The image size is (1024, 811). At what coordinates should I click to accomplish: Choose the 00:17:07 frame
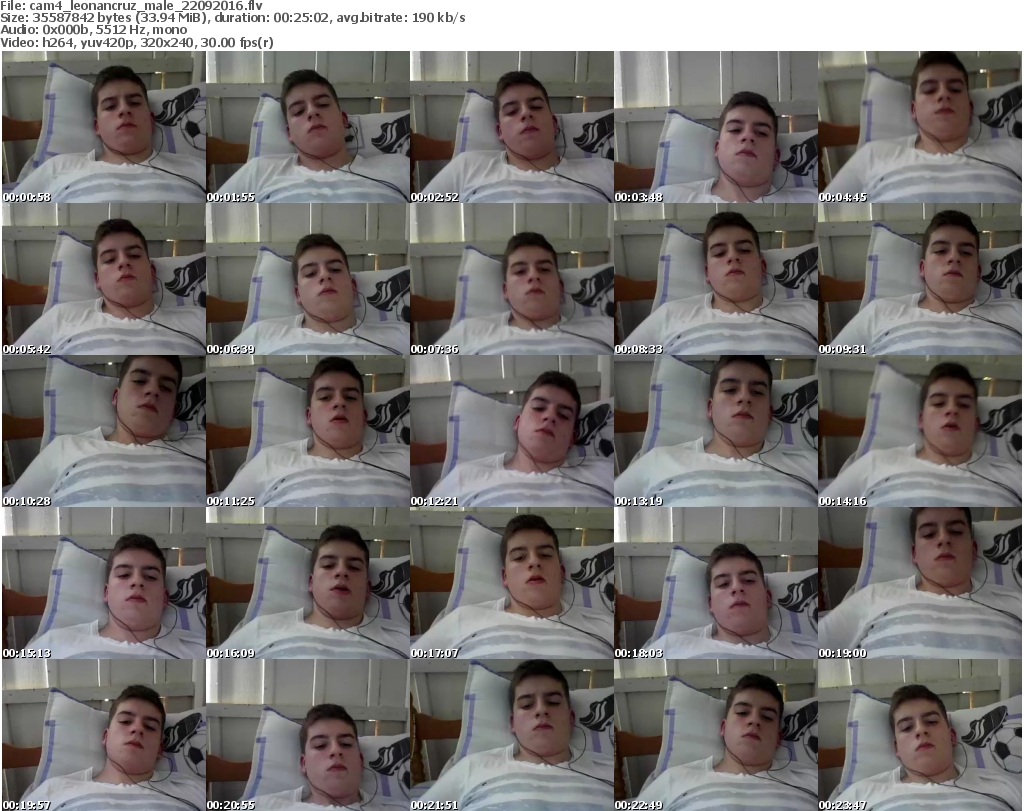511,584
